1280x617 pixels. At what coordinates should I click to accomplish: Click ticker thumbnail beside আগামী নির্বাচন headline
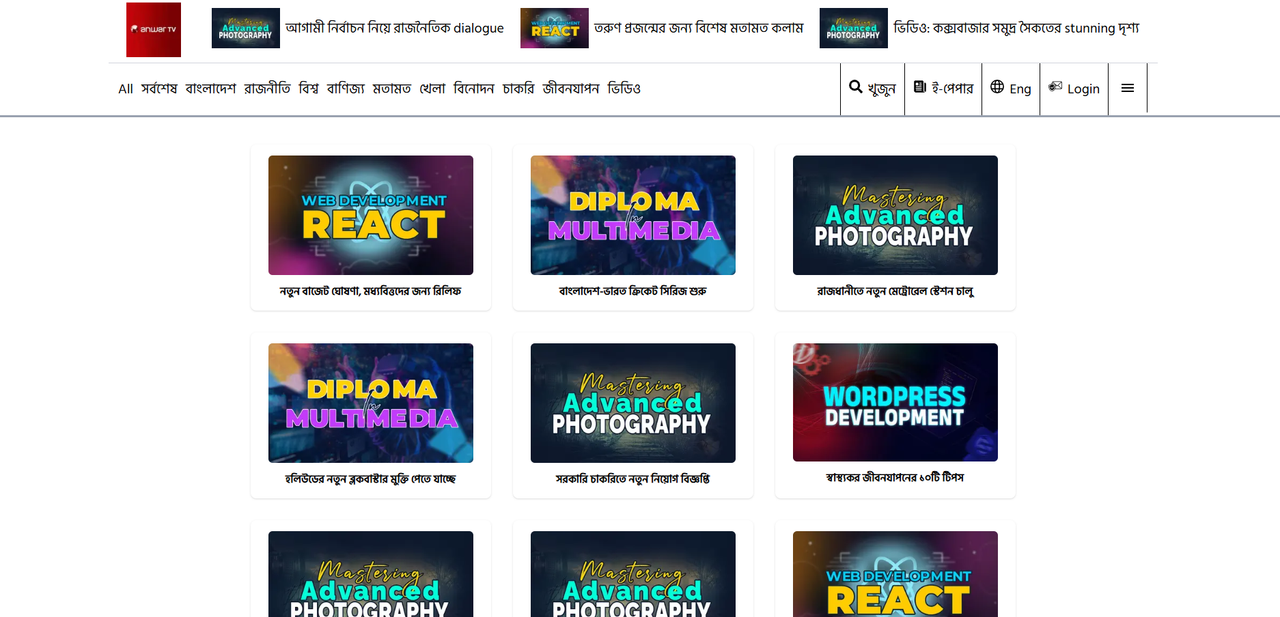click(246, 28)
